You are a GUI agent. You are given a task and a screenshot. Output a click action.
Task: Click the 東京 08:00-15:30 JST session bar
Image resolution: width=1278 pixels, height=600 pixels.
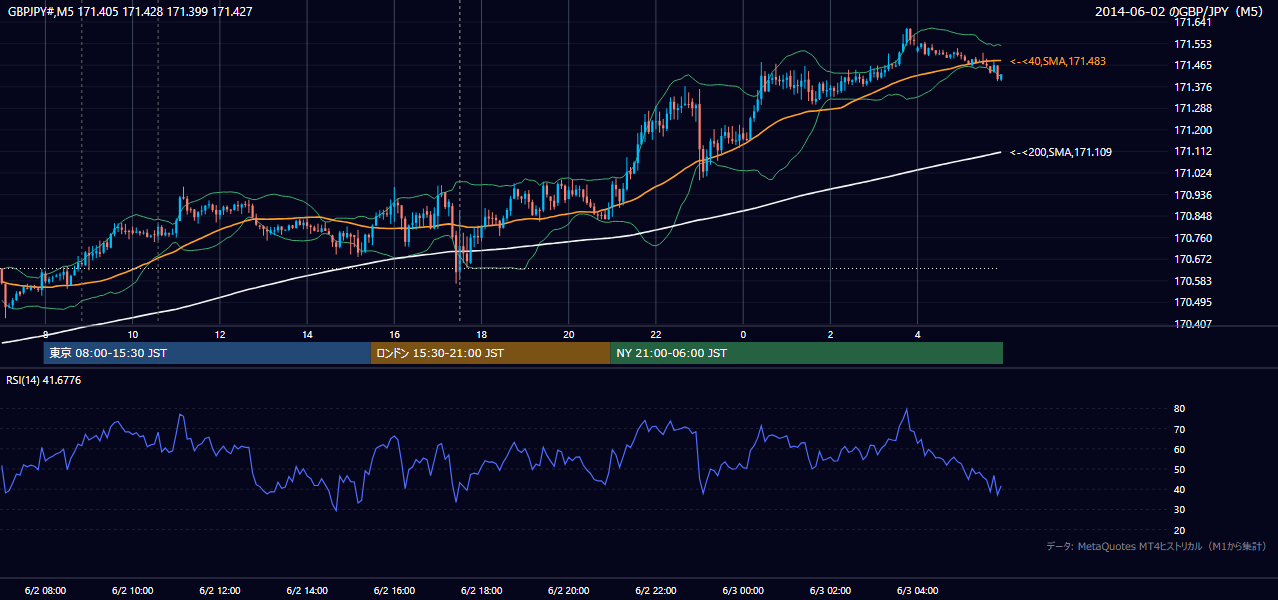click(x=207, y=353)
